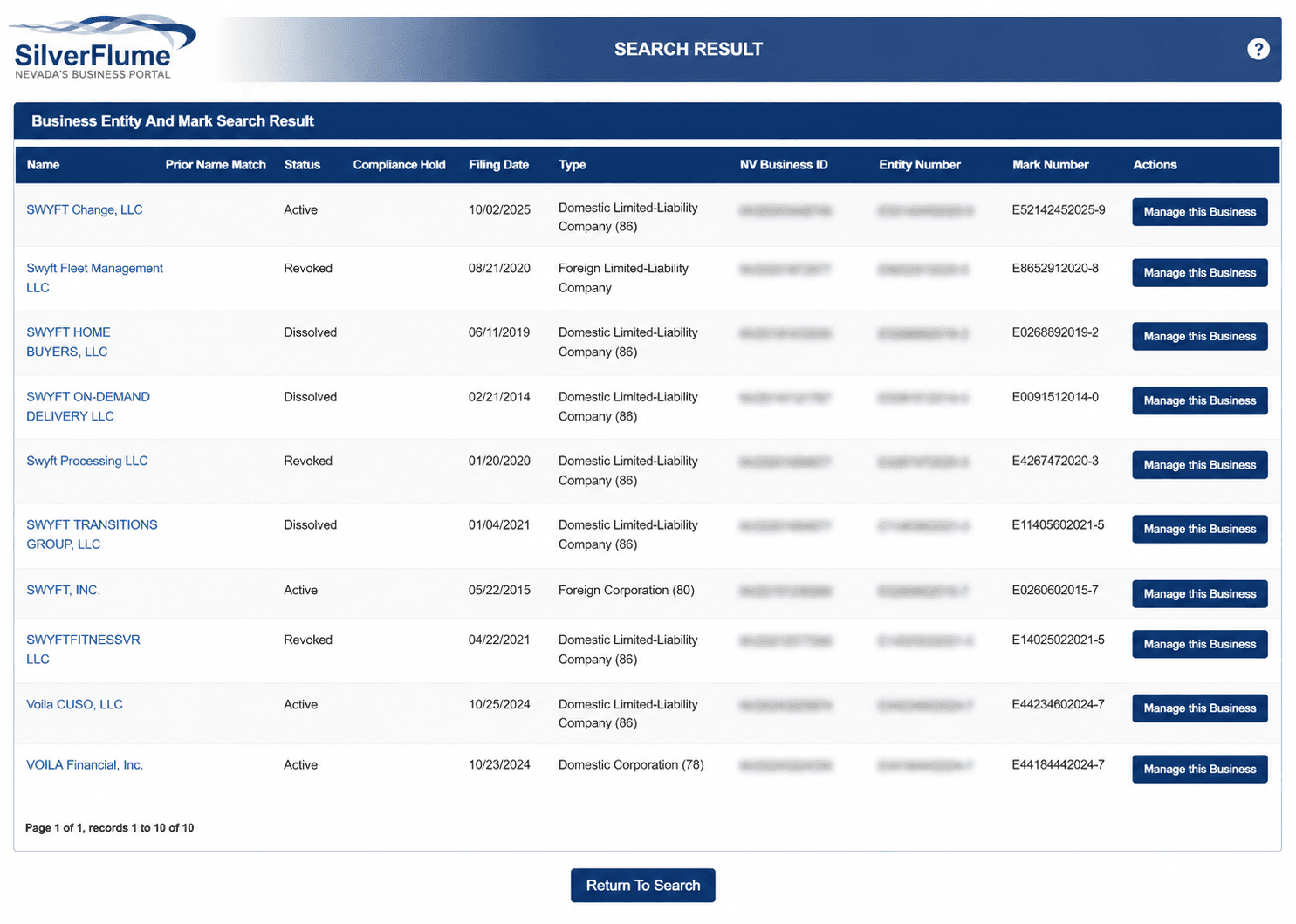The height and width of the screenshot is (924, 1296).
Task: Click the Business Entity And Mark Search Result heading
Action: (x=173, y=121)
